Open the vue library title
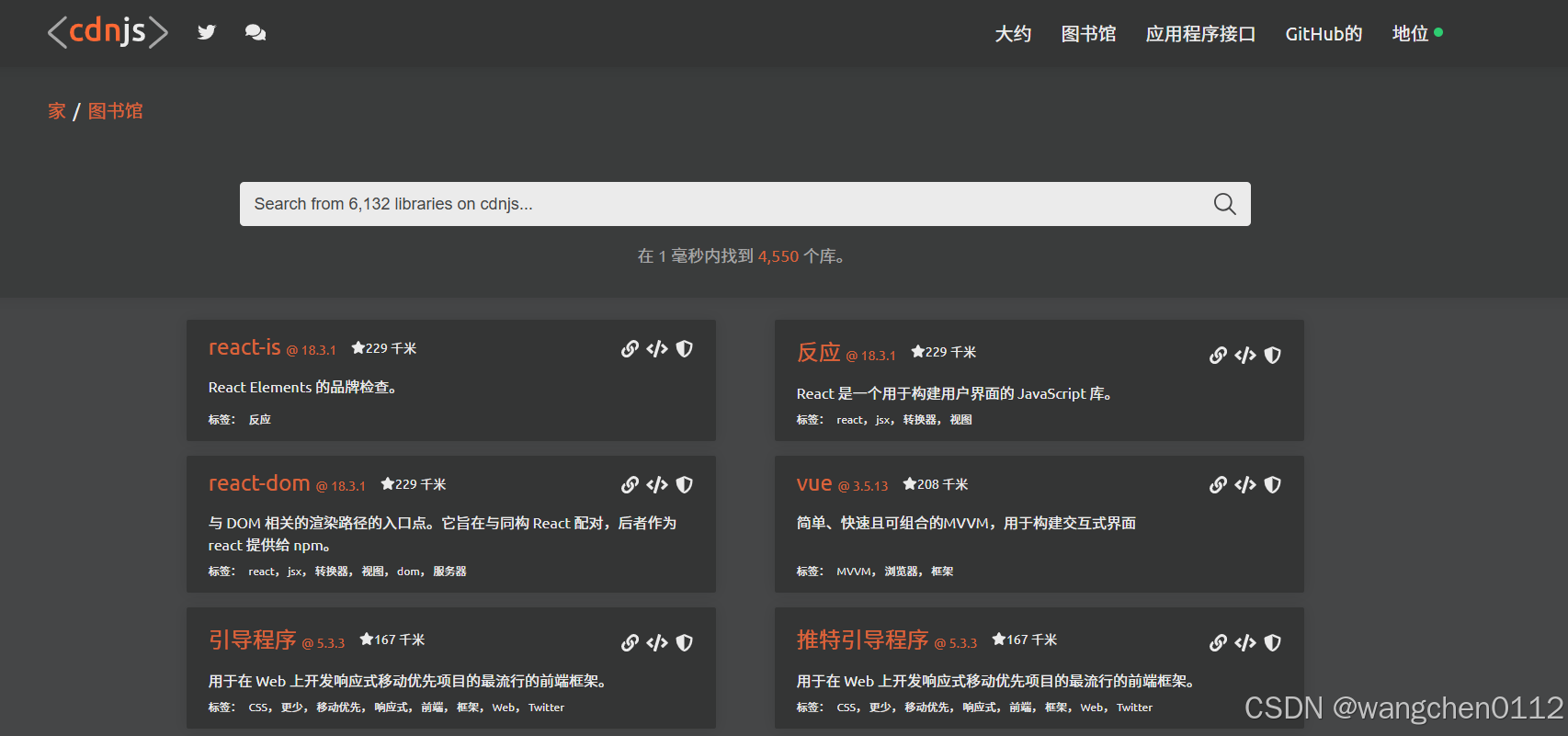This screenshot has height=736, width=1568. [814, 483]
